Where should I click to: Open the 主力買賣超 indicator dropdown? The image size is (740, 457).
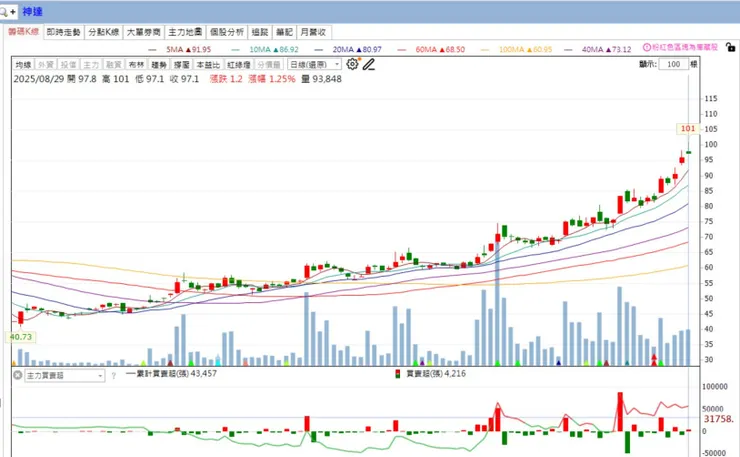(x=65, y=376)
